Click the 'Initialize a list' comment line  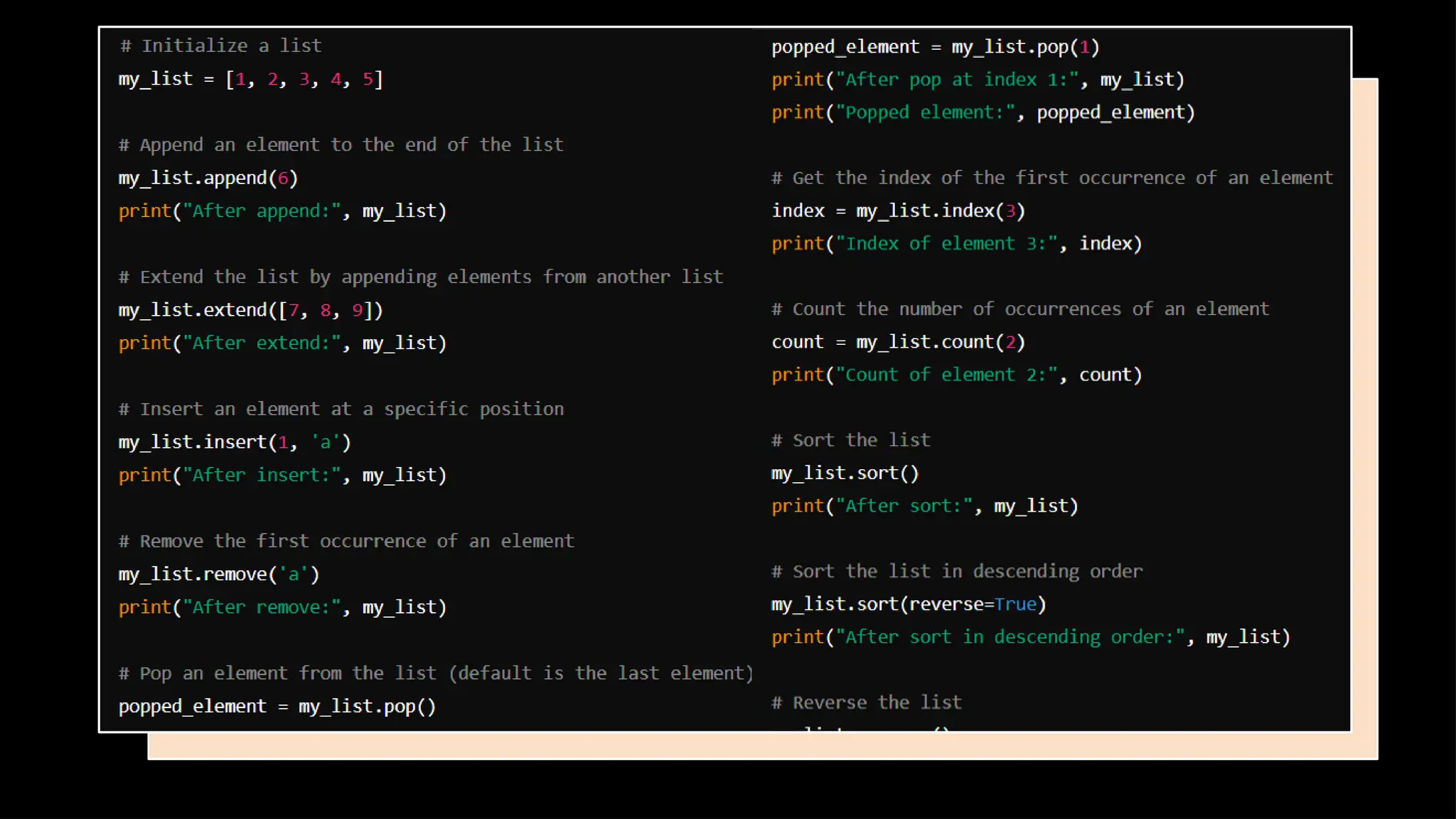pos(221,45)
